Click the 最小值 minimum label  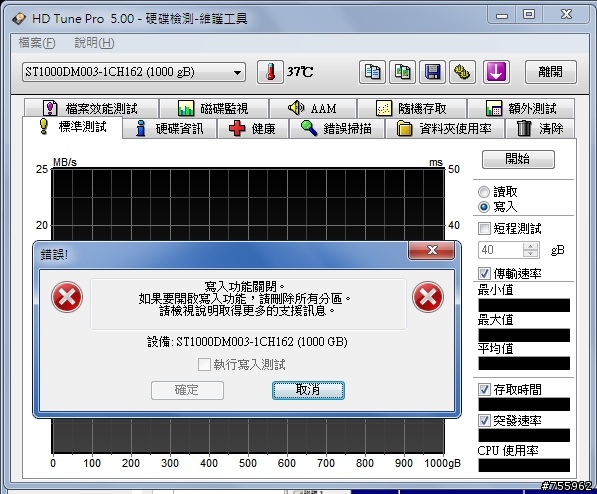pos(495,290)
